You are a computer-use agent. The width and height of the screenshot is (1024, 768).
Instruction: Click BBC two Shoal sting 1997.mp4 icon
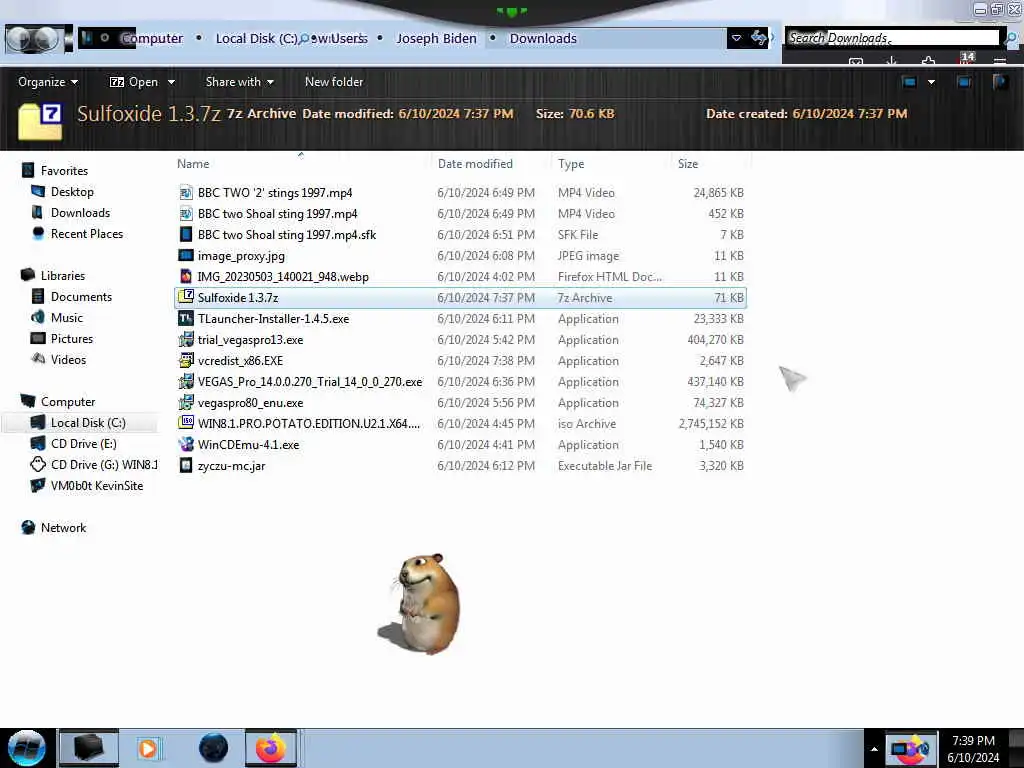(x=186, y=213)
